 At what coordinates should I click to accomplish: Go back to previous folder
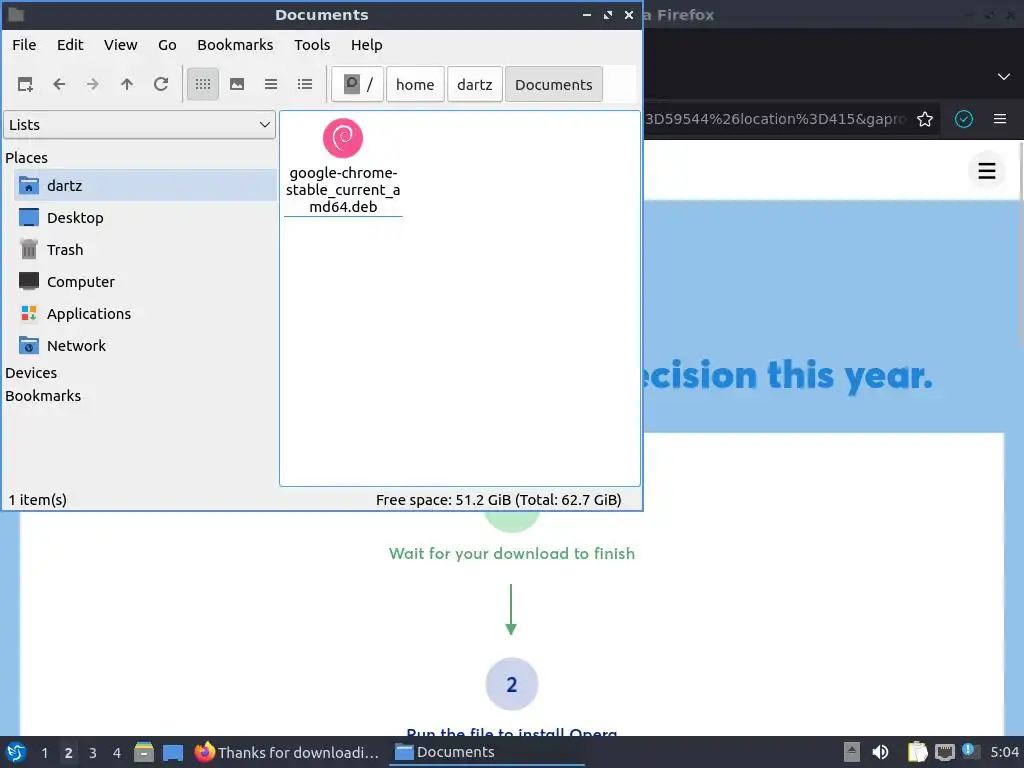[59, 84]
